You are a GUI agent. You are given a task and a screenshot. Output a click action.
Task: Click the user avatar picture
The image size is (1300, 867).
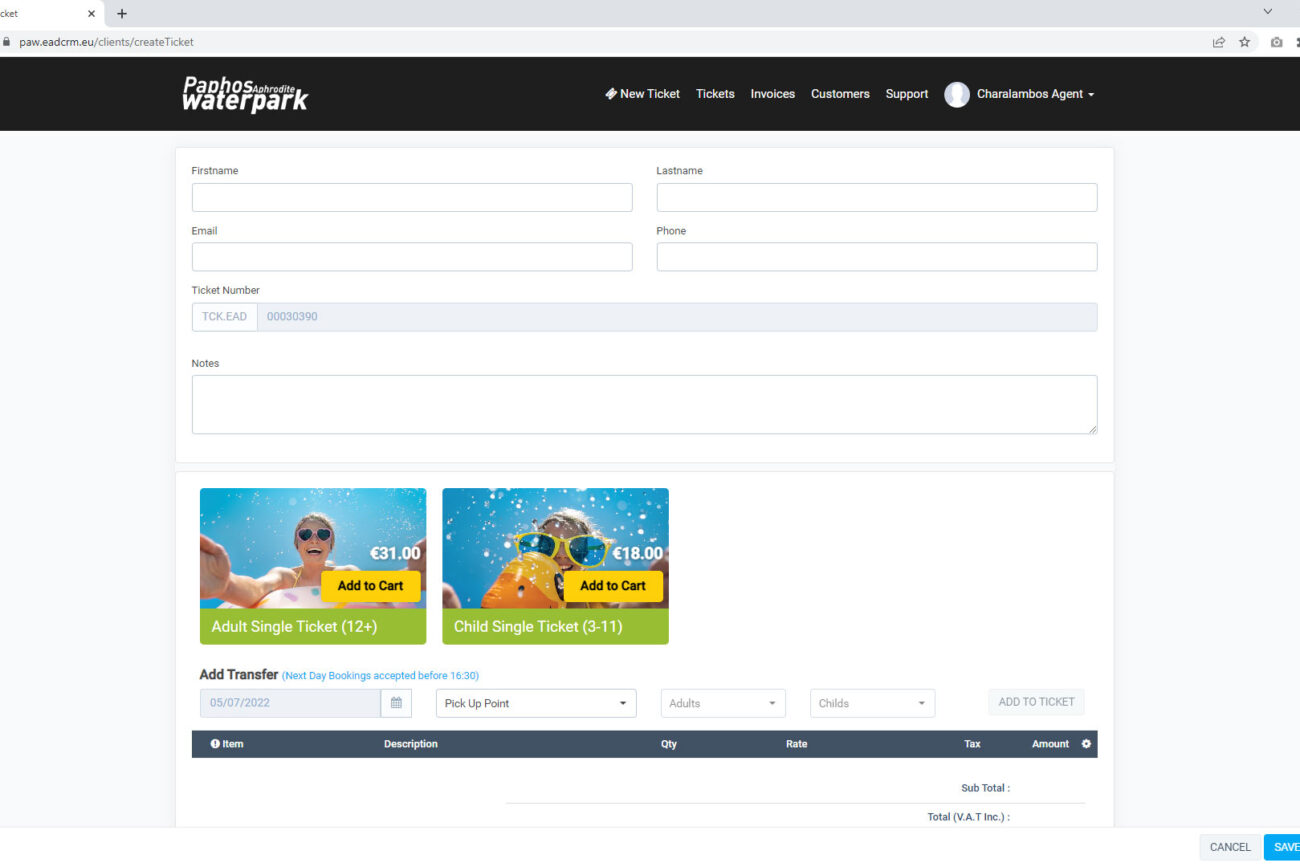point(957,94)
